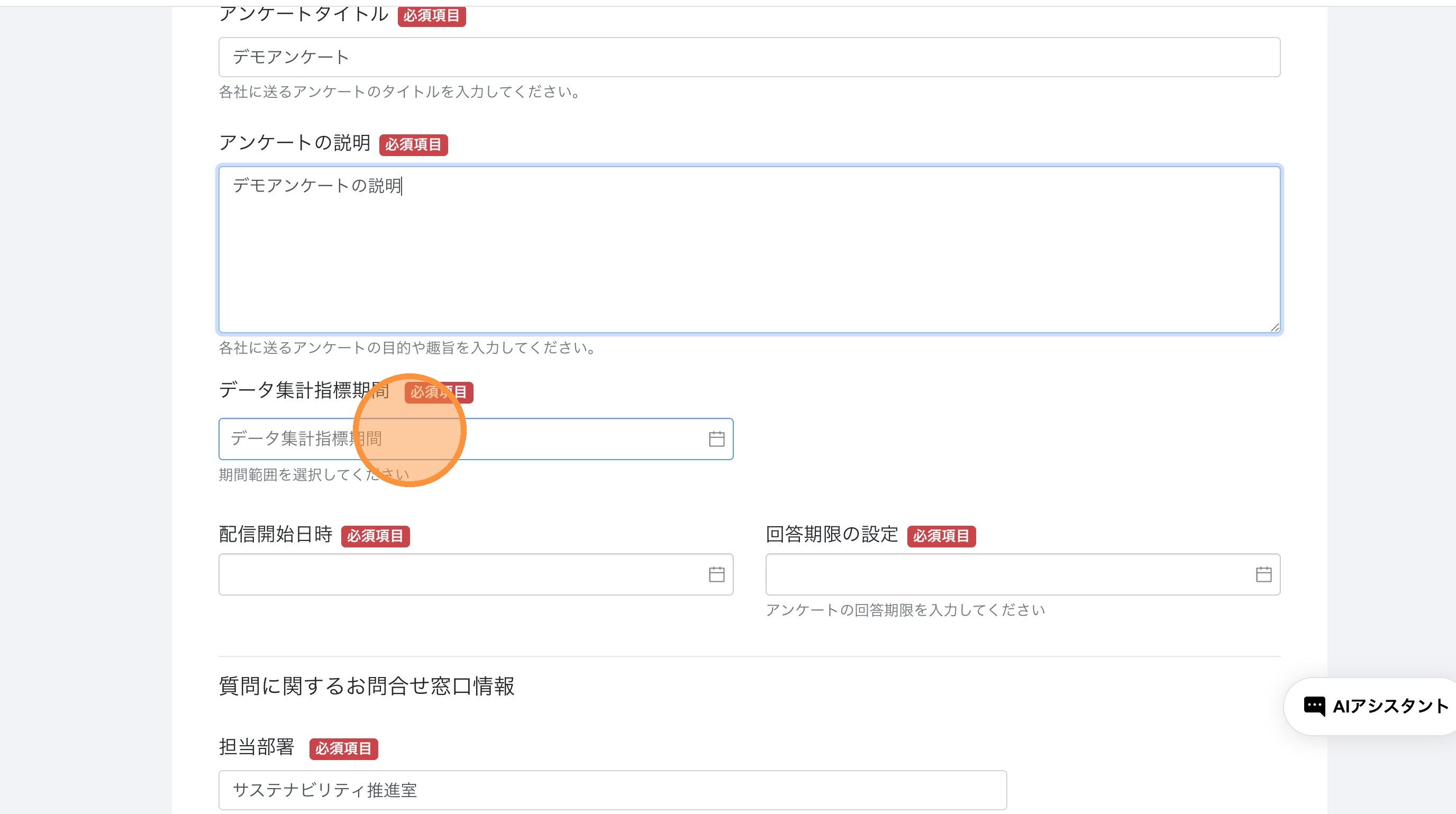Click 必須項目 badge beside 担当部署
Image resolution: width=1456 pixels, height=814 pixels.
(x=343, y=748)
